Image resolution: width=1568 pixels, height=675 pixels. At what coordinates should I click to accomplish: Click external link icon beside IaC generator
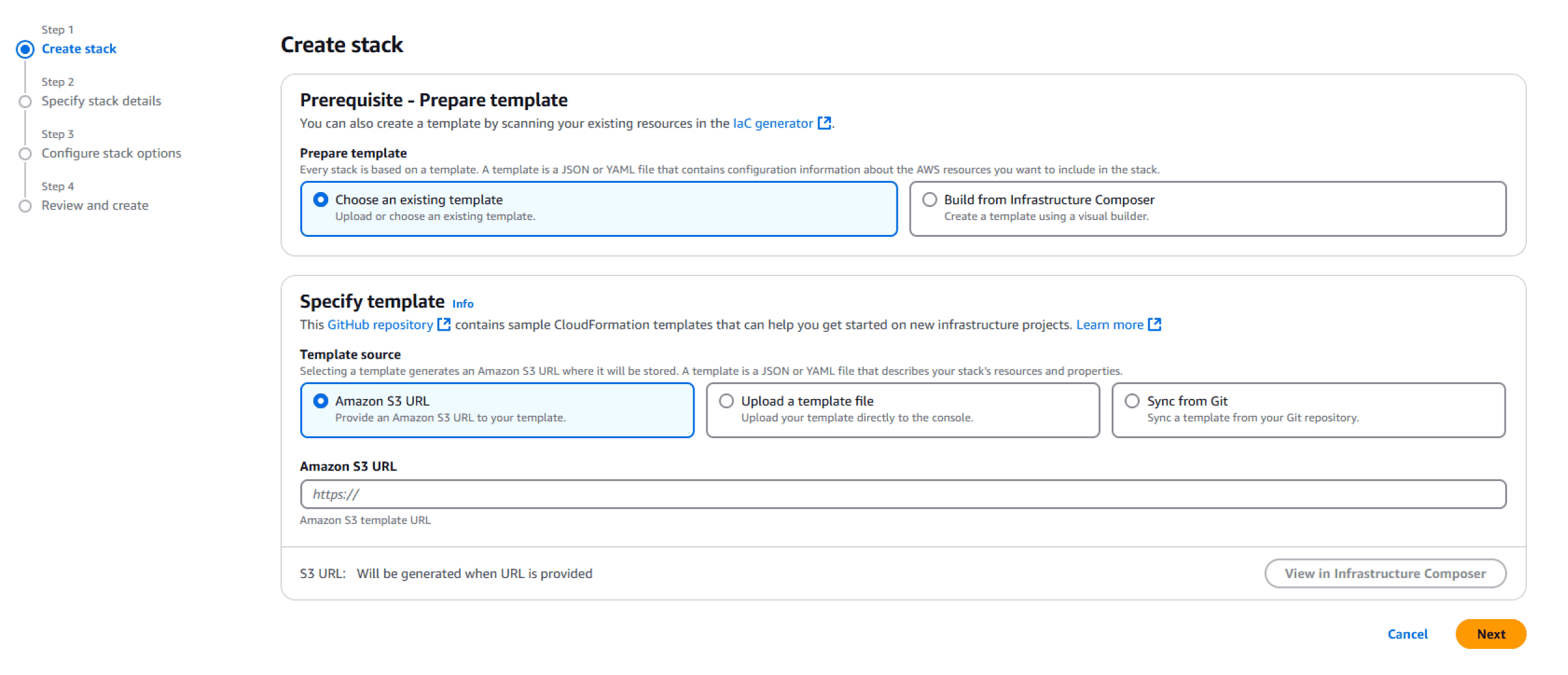click(x=824, y=123)
